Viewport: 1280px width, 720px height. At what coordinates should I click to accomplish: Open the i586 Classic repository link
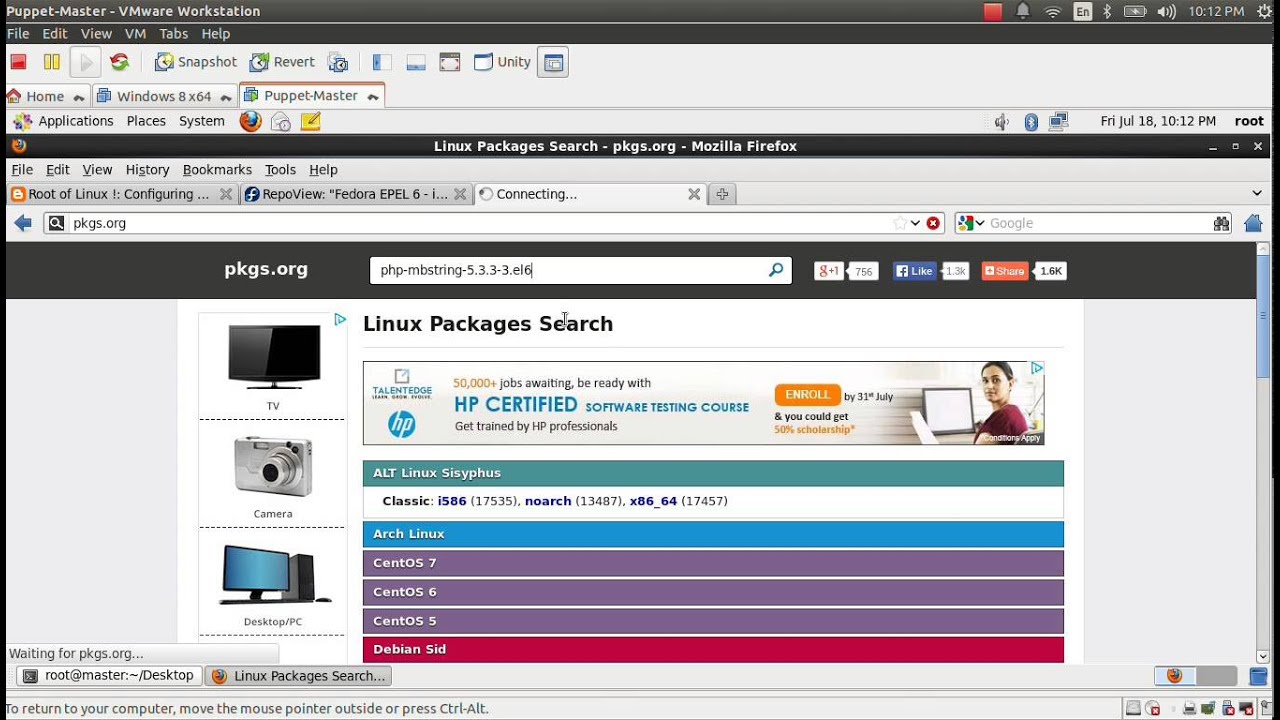(452, 501)
